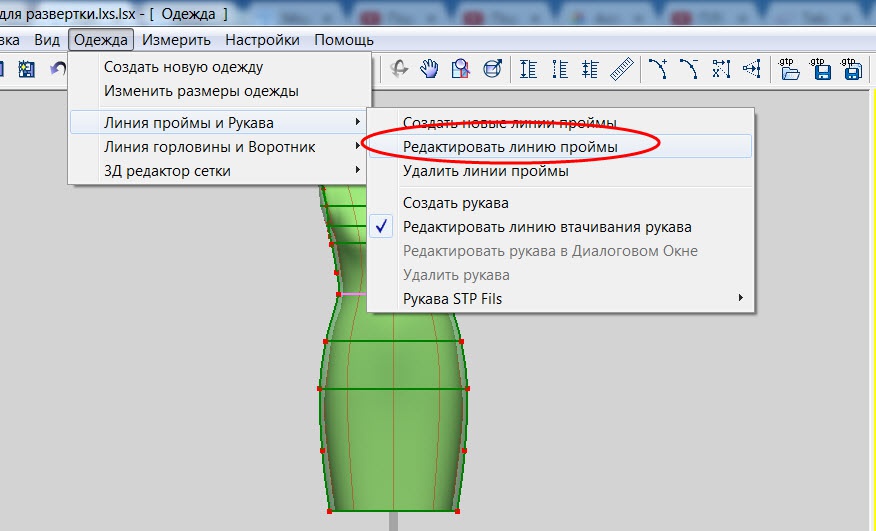Open the Одежда menu
The image size is (876, 531).
tap(101, 40)
